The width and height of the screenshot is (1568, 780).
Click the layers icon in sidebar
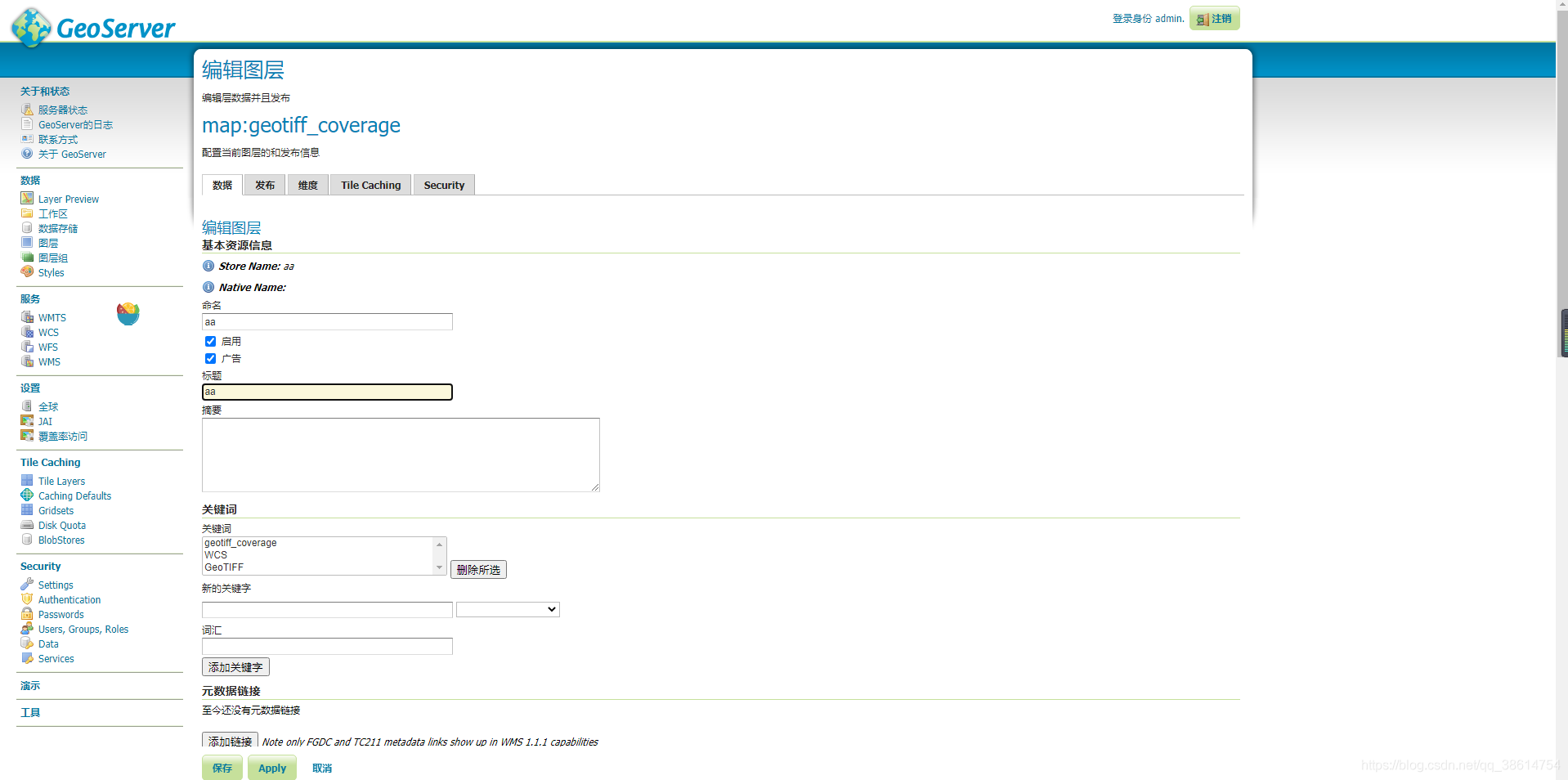pos(27,243)
